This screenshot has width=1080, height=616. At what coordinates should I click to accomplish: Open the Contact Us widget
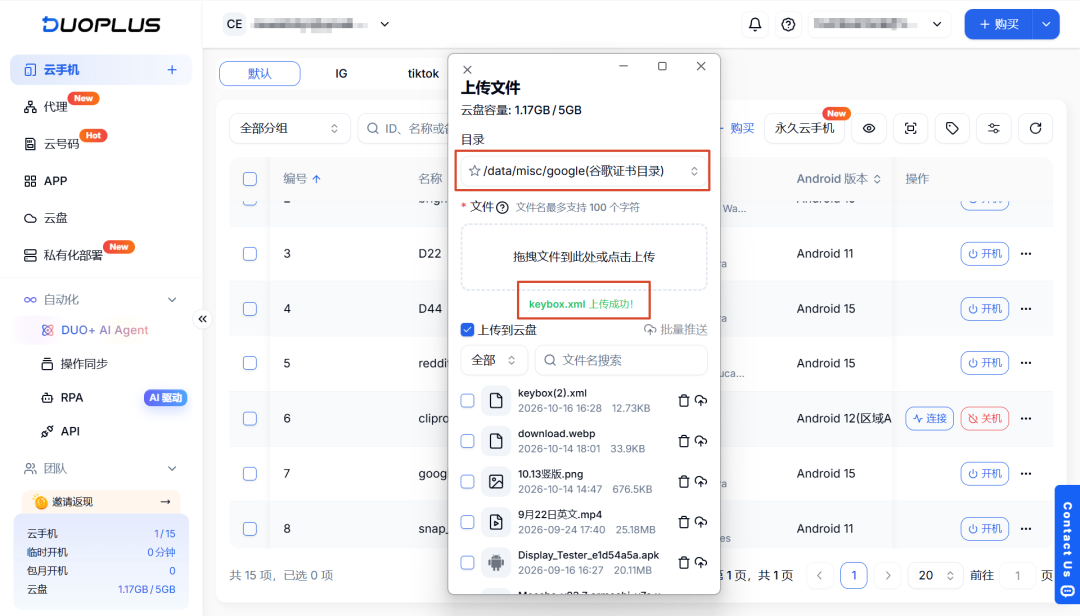(x=1067, y=544)
